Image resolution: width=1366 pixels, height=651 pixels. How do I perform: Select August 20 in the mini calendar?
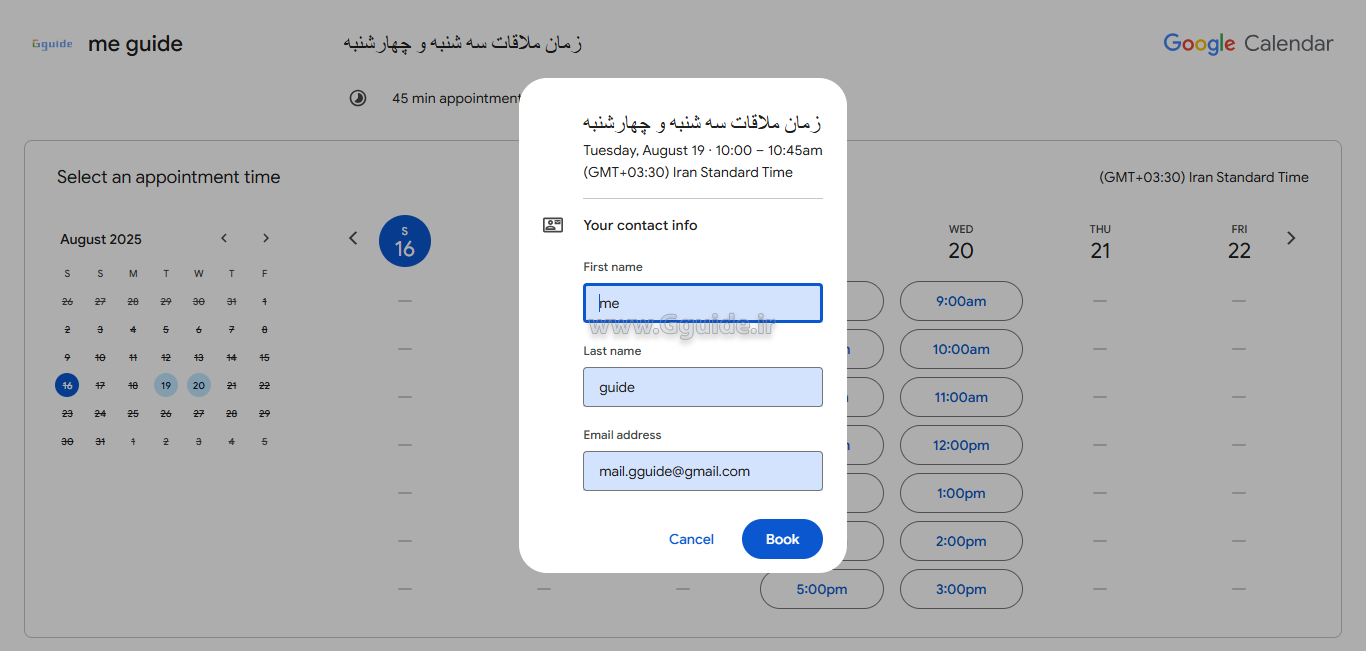(199, 385)
